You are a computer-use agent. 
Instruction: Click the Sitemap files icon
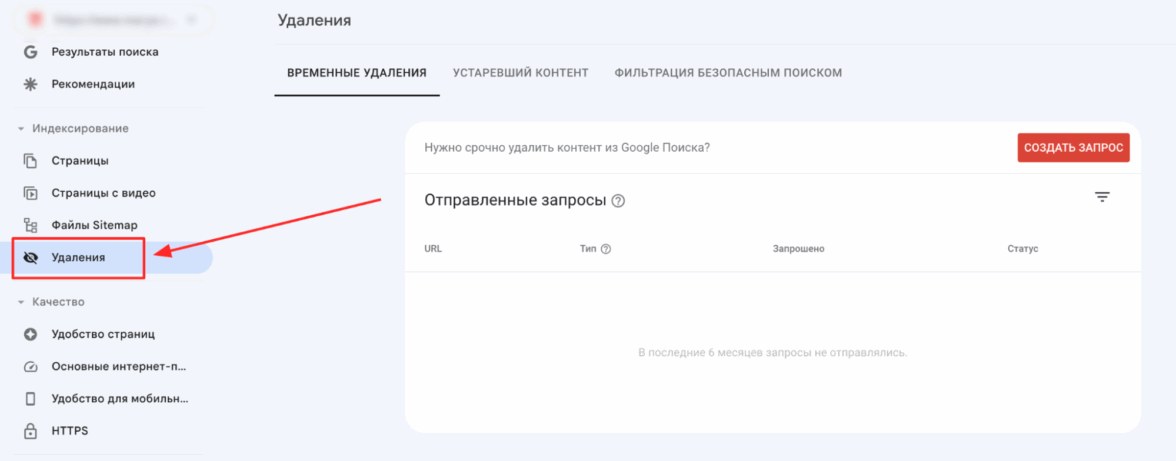coord(30,225)
